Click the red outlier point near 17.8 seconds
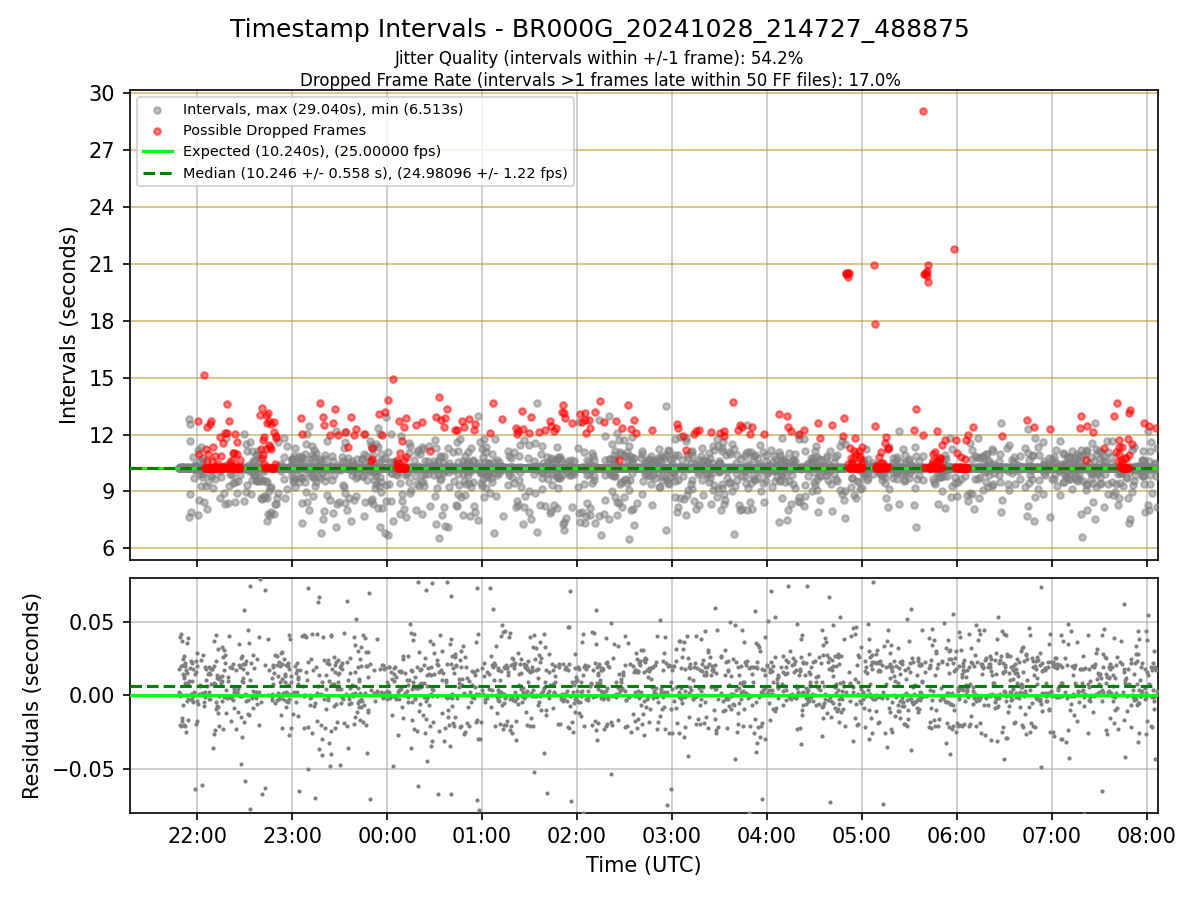1200x900 pixels. click(875, 324)
